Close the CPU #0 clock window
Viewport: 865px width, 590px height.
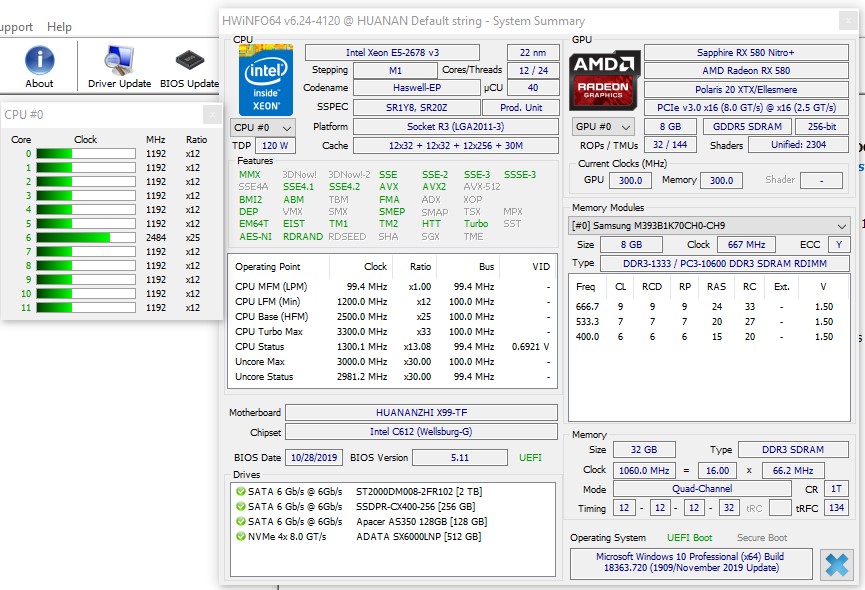tap(212, 115)
